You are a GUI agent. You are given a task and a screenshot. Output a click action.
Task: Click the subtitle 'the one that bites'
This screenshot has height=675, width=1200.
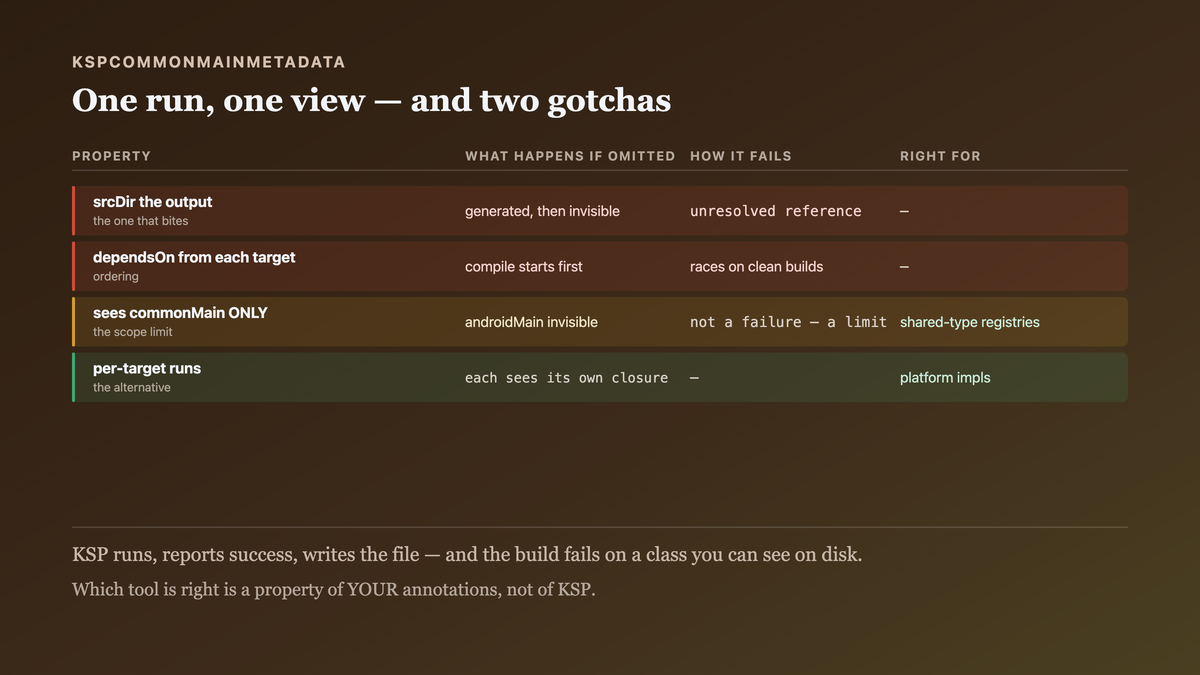(140, 221)
